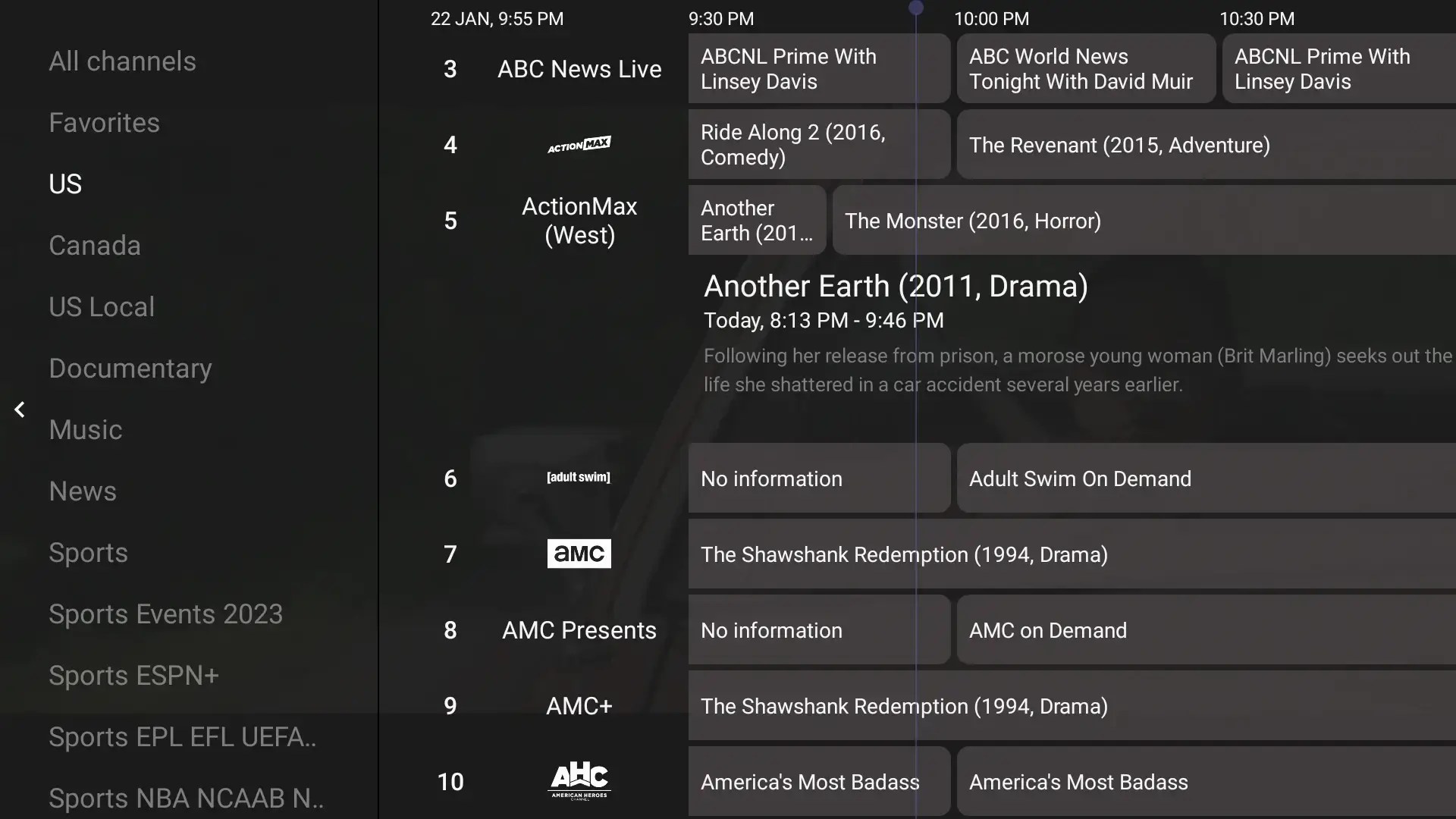Click the Another Earth plot description

point(1078,370)
